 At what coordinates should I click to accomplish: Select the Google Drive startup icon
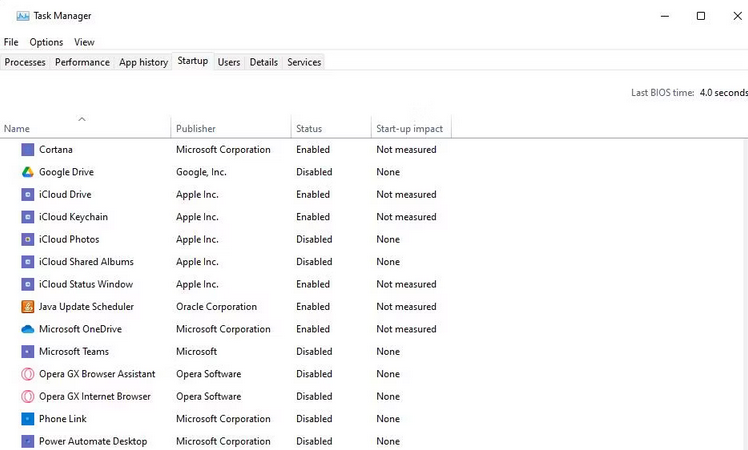coord(28,172)
